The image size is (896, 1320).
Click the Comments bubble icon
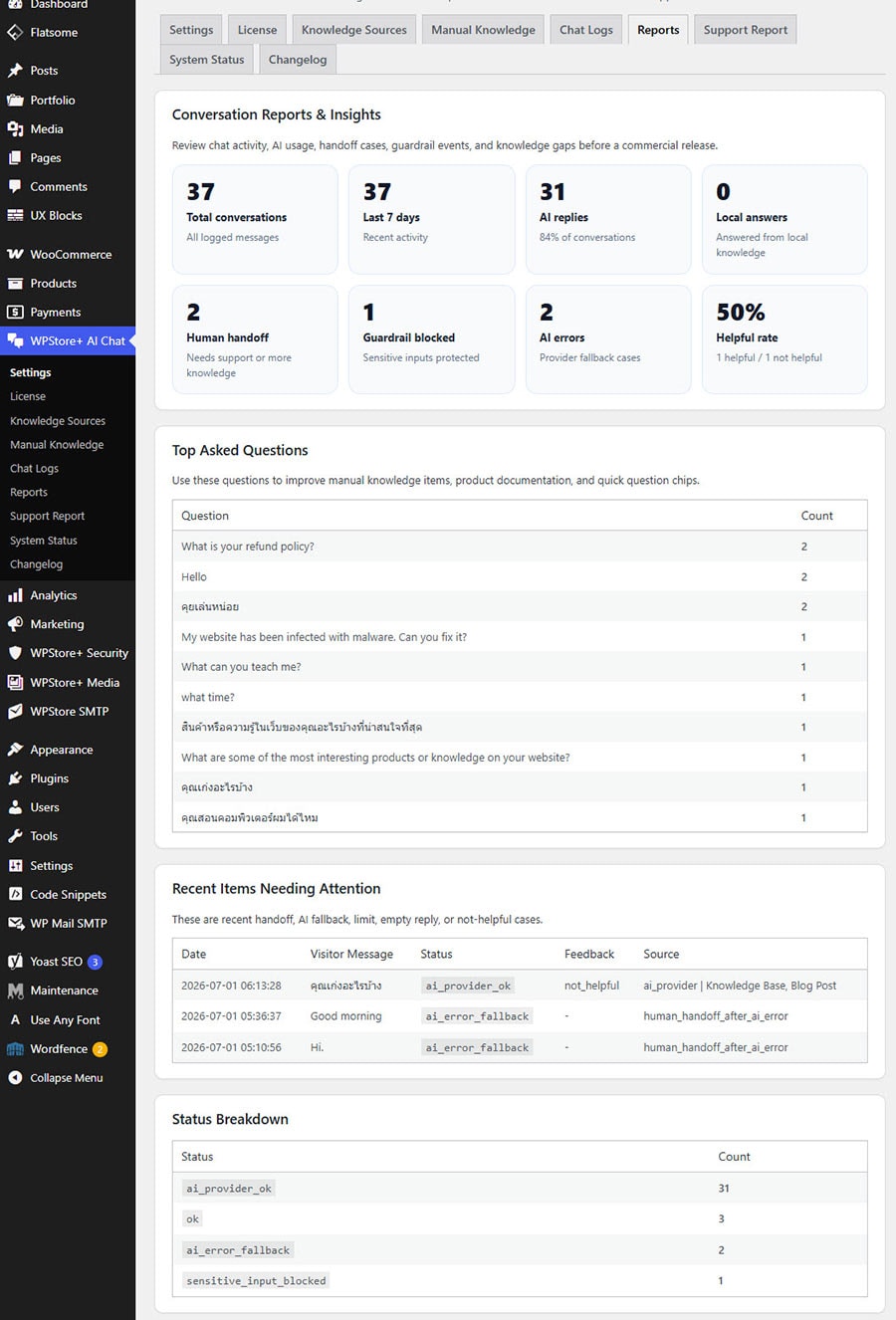pyautogui.click(x=15, y=187)
